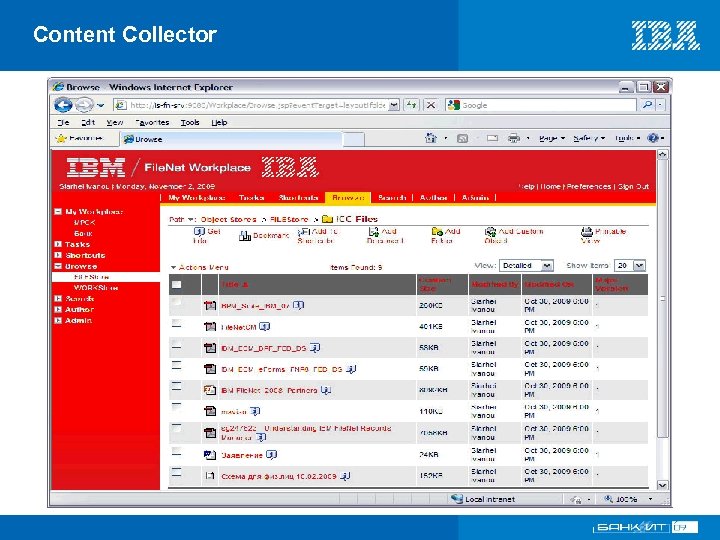Expand the Author node in the sidebar

[x=58, y=309]
